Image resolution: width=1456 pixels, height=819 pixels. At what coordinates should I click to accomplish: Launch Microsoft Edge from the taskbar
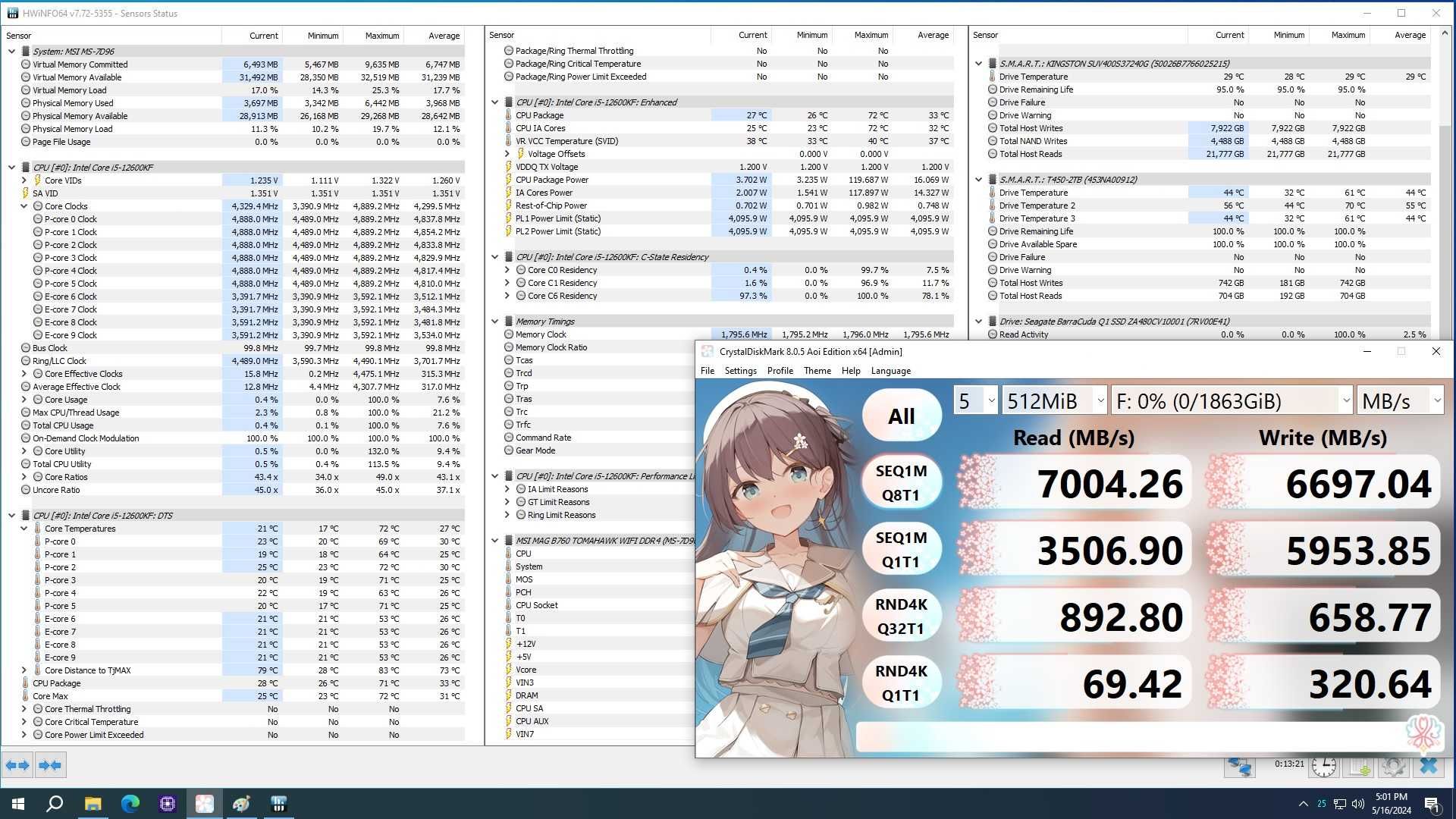[x=130, y=804]
